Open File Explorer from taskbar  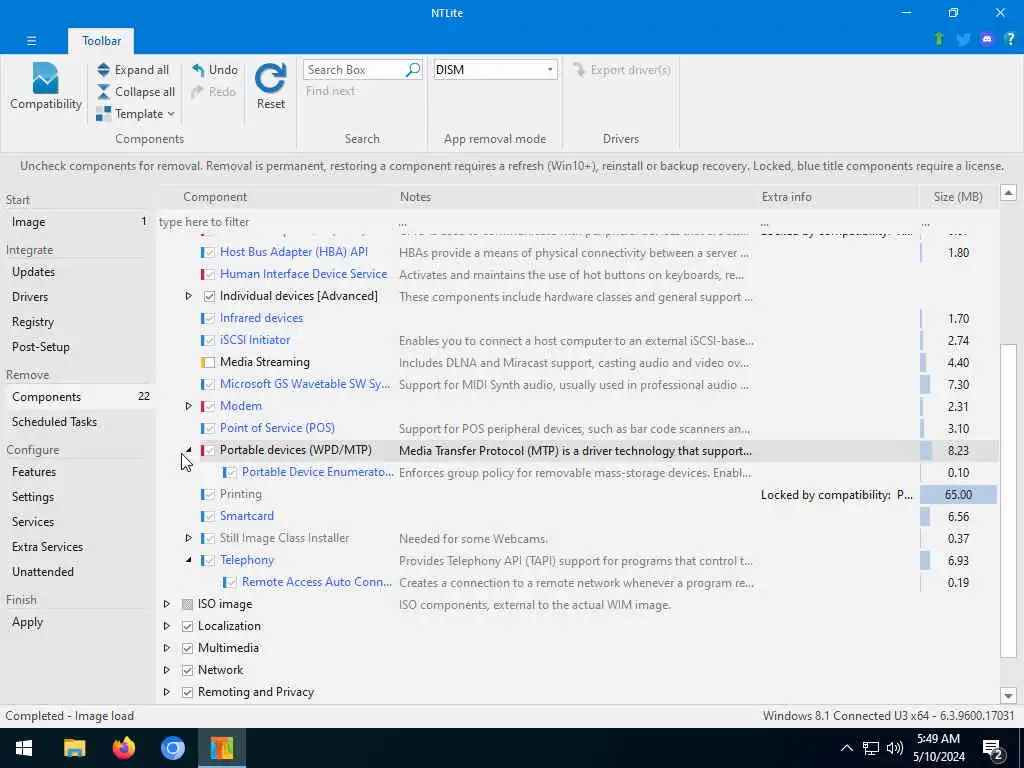click(x=74, y=748)
